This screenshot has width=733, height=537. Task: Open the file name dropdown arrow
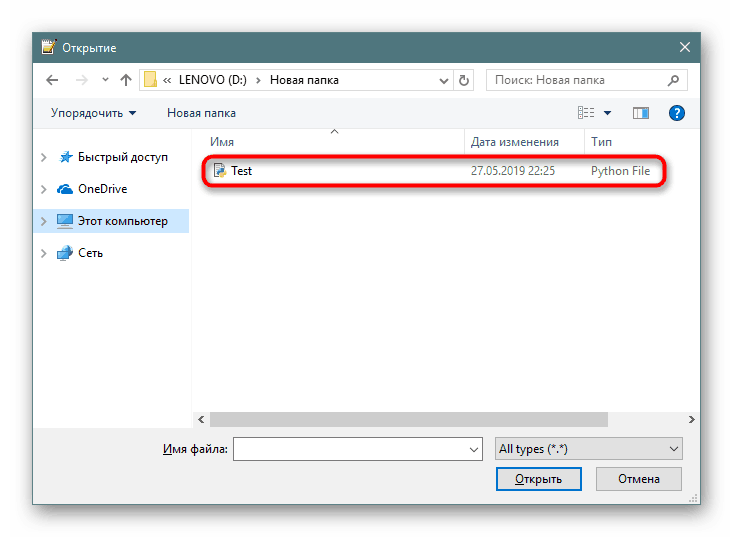[x=474, y=450]
